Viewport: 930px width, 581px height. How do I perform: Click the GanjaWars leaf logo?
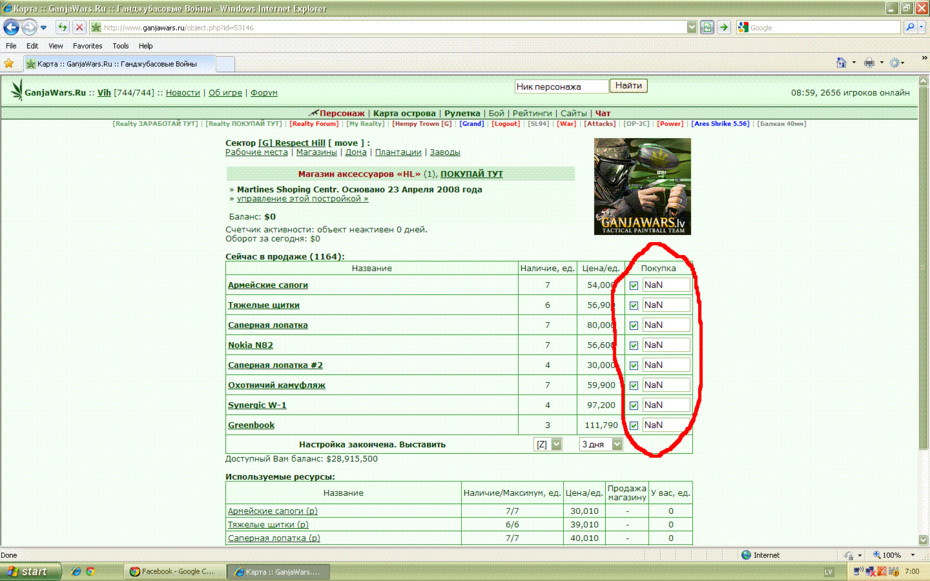pyautogui.click(x=17, y=91)
